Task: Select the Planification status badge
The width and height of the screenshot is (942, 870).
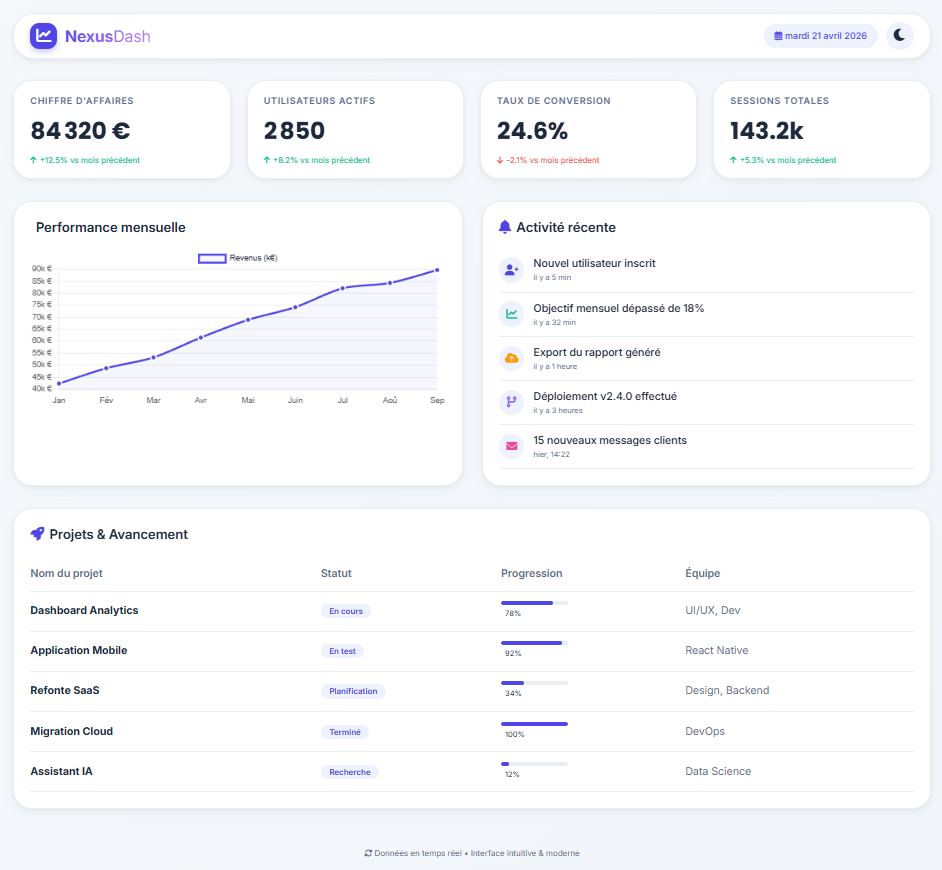Action: tap(353, 691)
